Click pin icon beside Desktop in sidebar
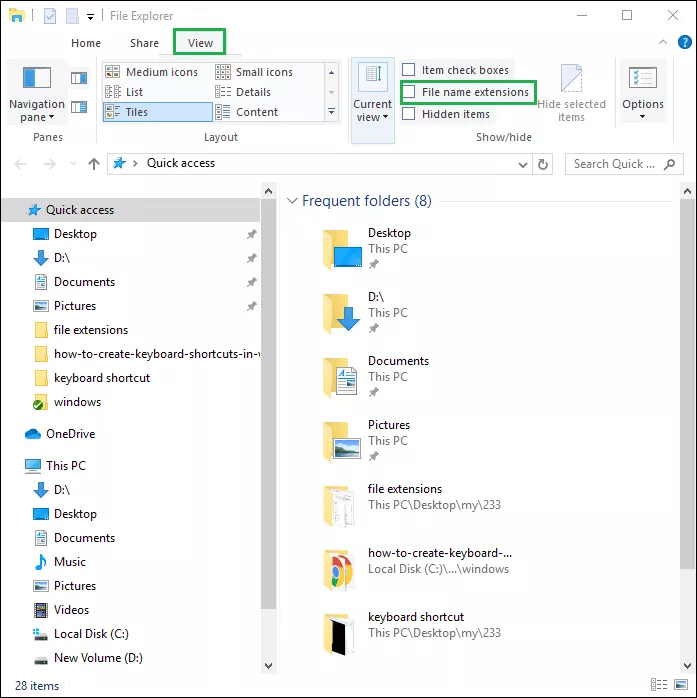This screenshot has width=697, height=698. click(x=252, y=234)
